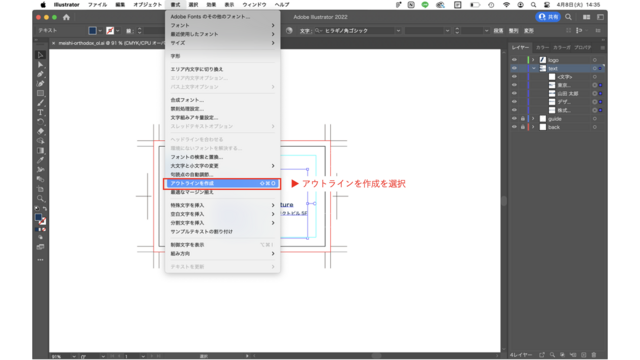Screen dimensions: 640x360
Task: Open the fill color dropdown arrow
Action: [x=100, y=31]
